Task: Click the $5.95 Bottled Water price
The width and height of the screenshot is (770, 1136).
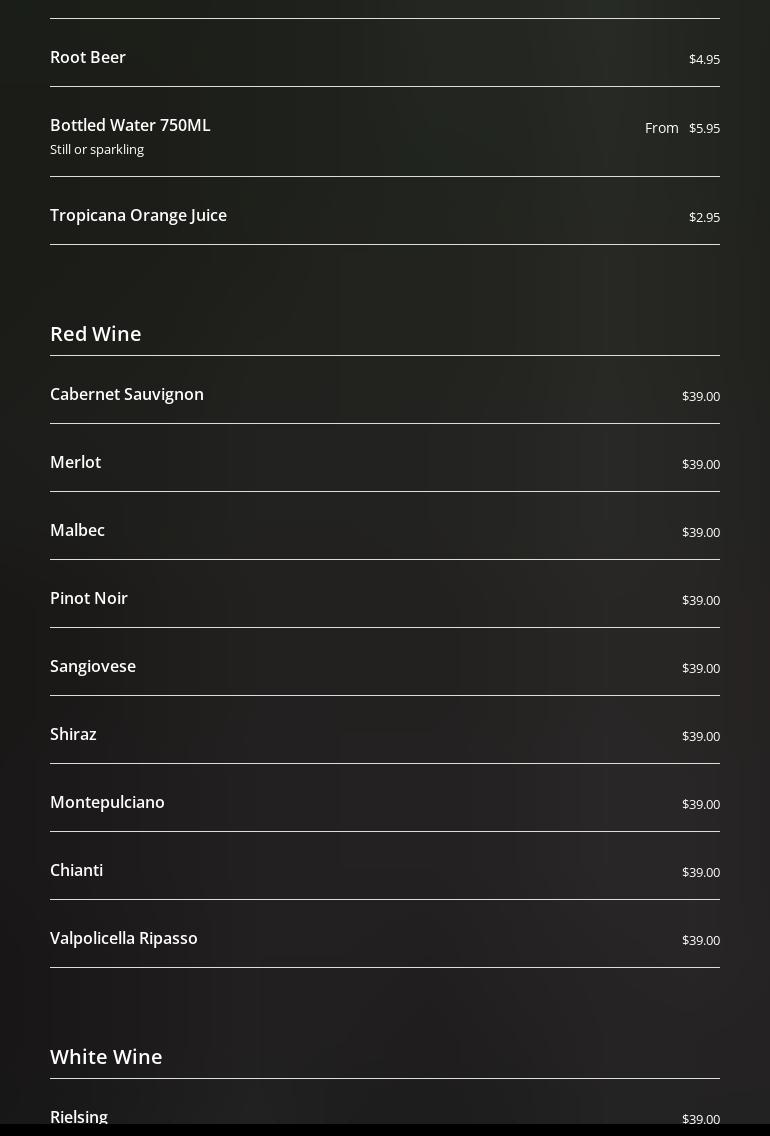Action: point(704,128)
